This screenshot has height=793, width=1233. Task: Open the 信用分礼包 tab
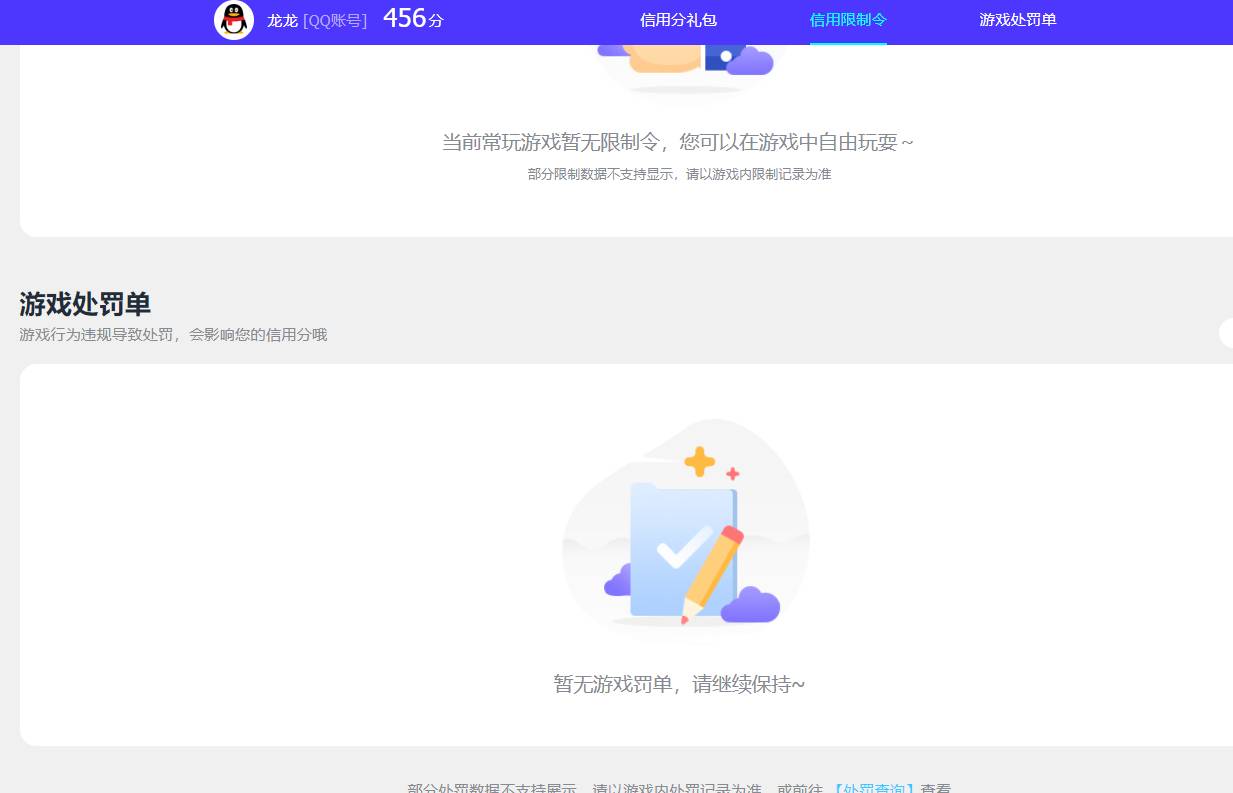(678, 20)
